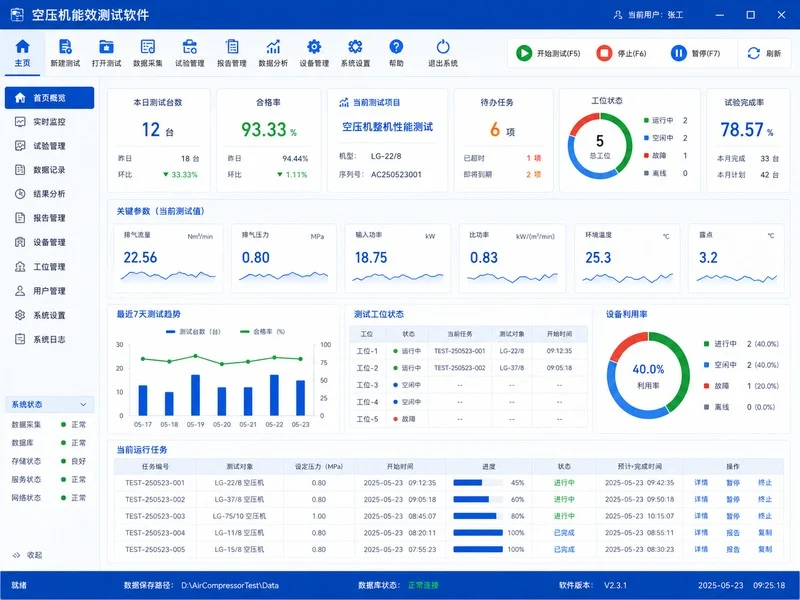
Task: Click the 露点 parameter card
Action: (x=736, y=258)
